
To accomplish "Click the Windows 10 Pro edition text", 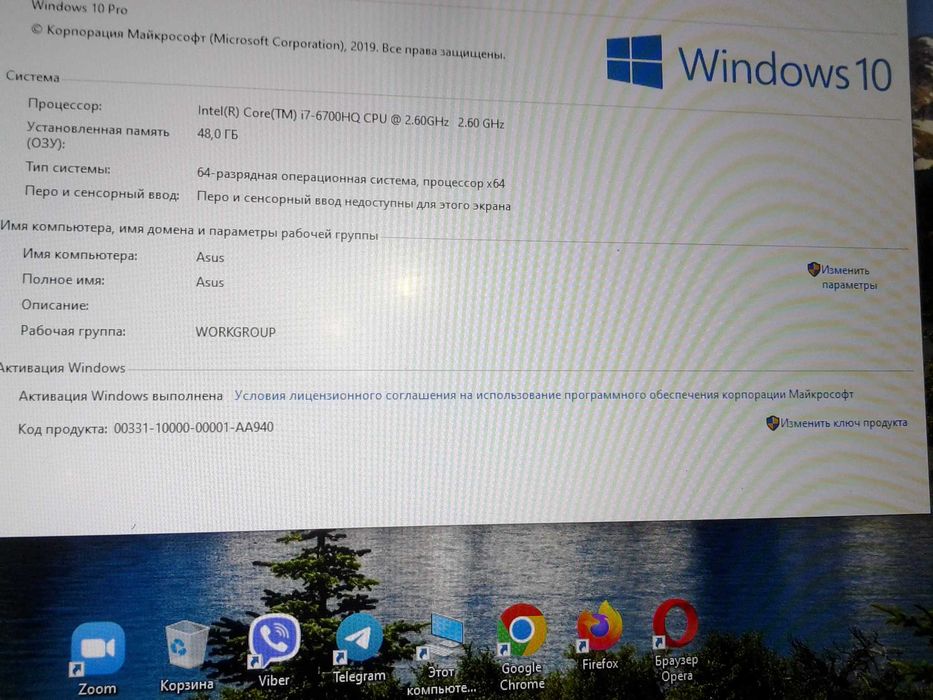I will (79, 7).
